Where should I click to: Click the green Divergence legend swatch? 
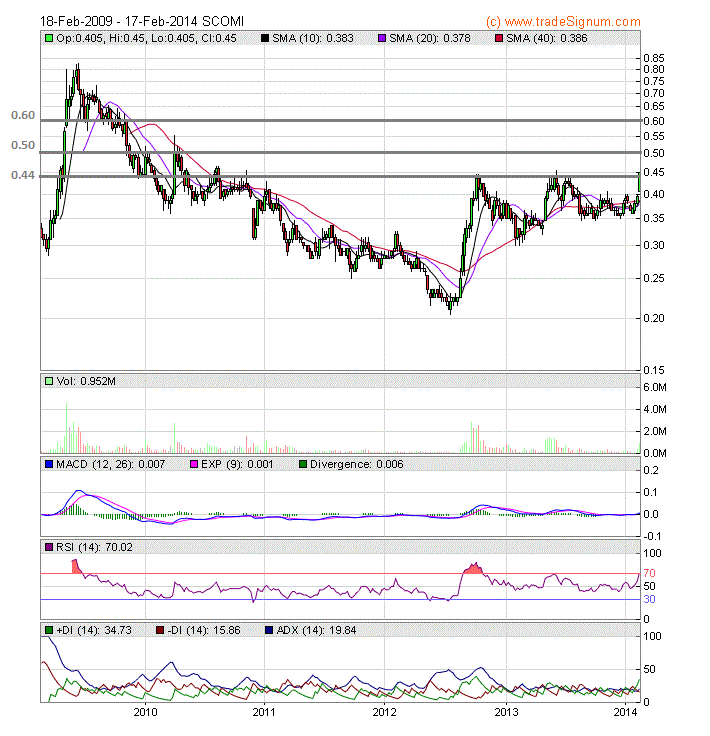303,464
